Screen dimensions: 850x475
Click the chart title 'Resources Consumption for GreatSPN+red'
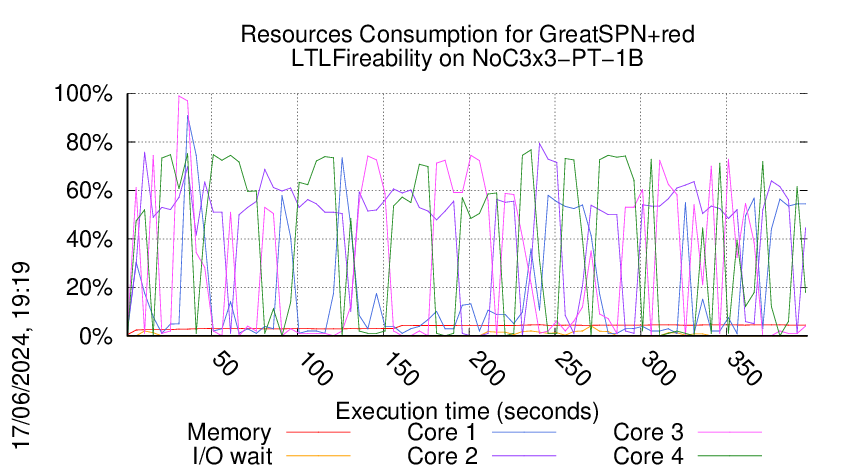coord(467,35)
